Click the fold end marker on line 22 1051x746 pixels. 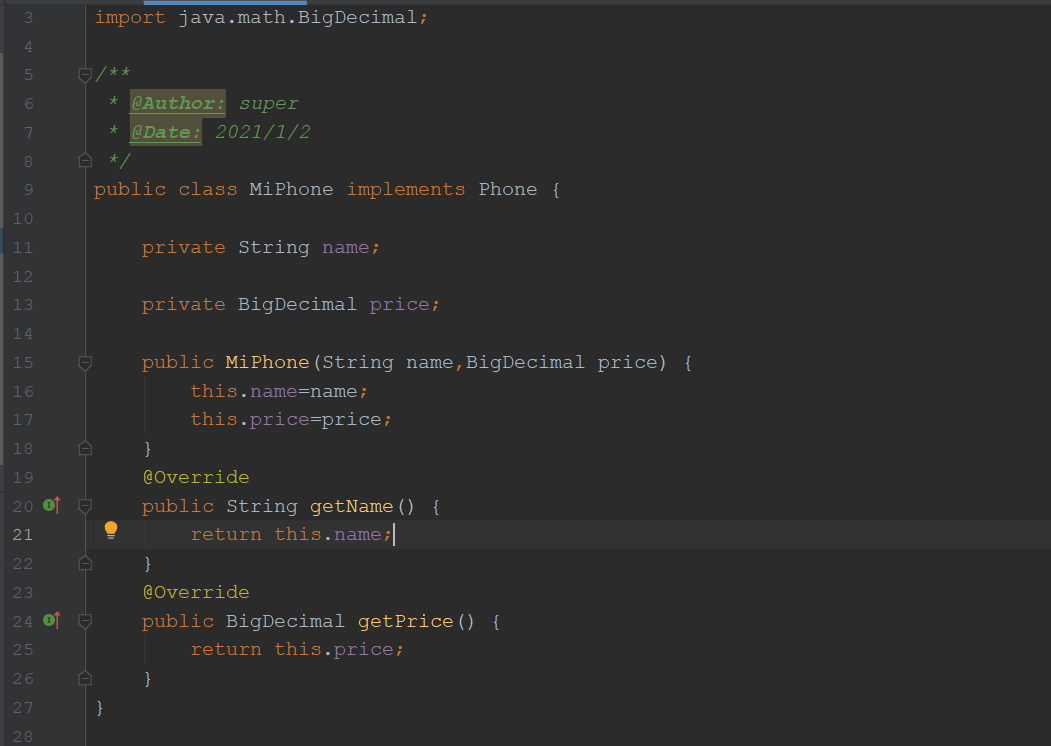(x=85, y=564)
